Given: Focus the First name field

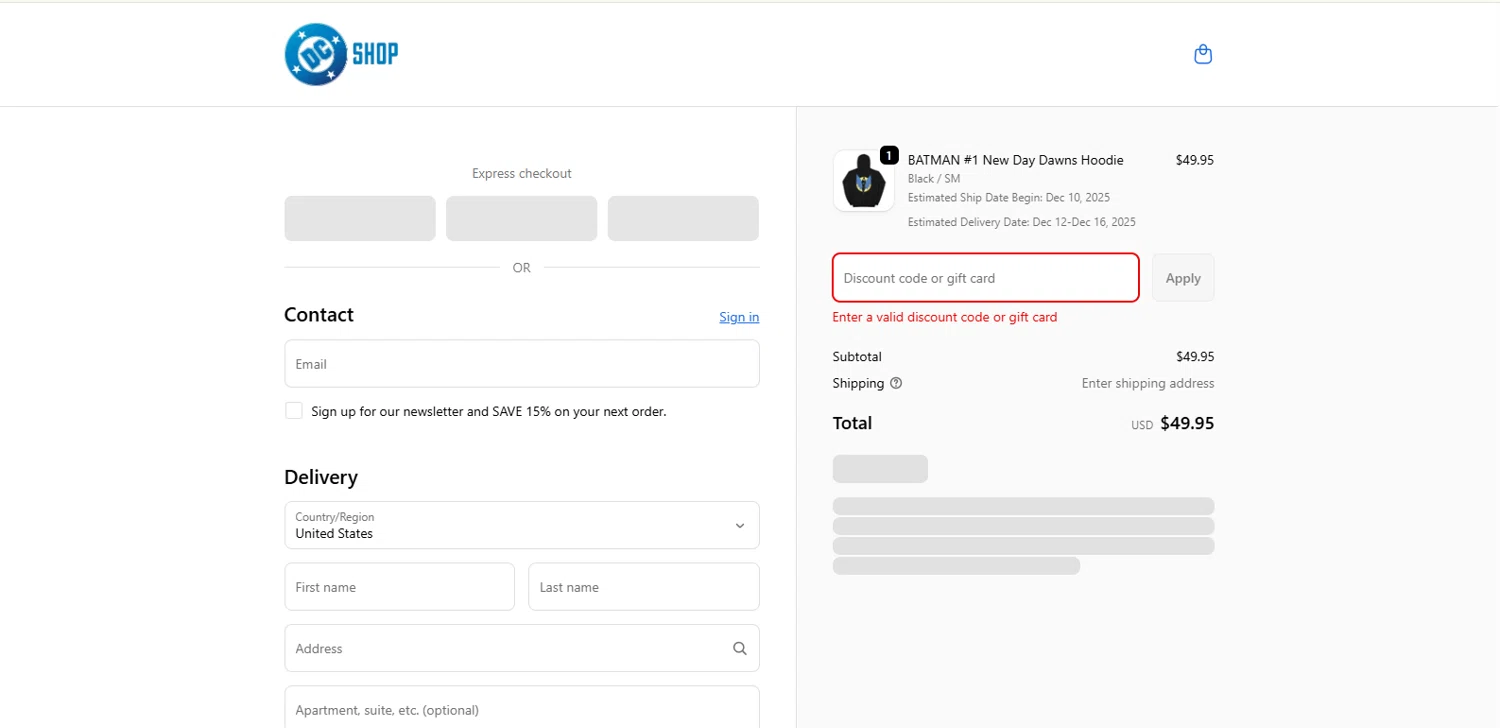Looking at the screenshot, I should [399, 587].
